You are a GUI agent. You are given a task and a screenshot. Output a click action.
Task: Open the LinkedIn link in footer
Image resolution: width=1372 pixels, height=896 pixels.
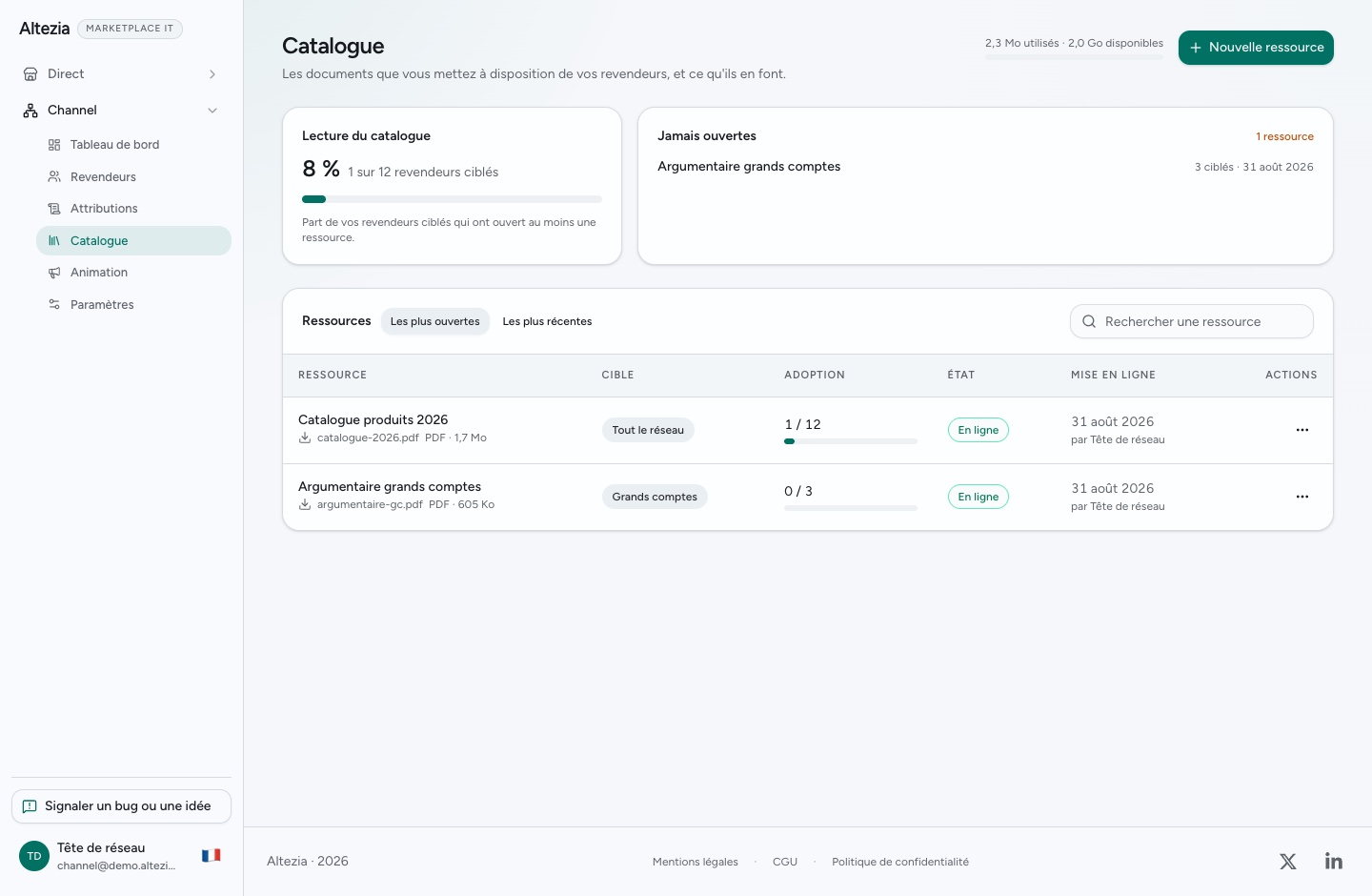click(x=1334, y=862)
